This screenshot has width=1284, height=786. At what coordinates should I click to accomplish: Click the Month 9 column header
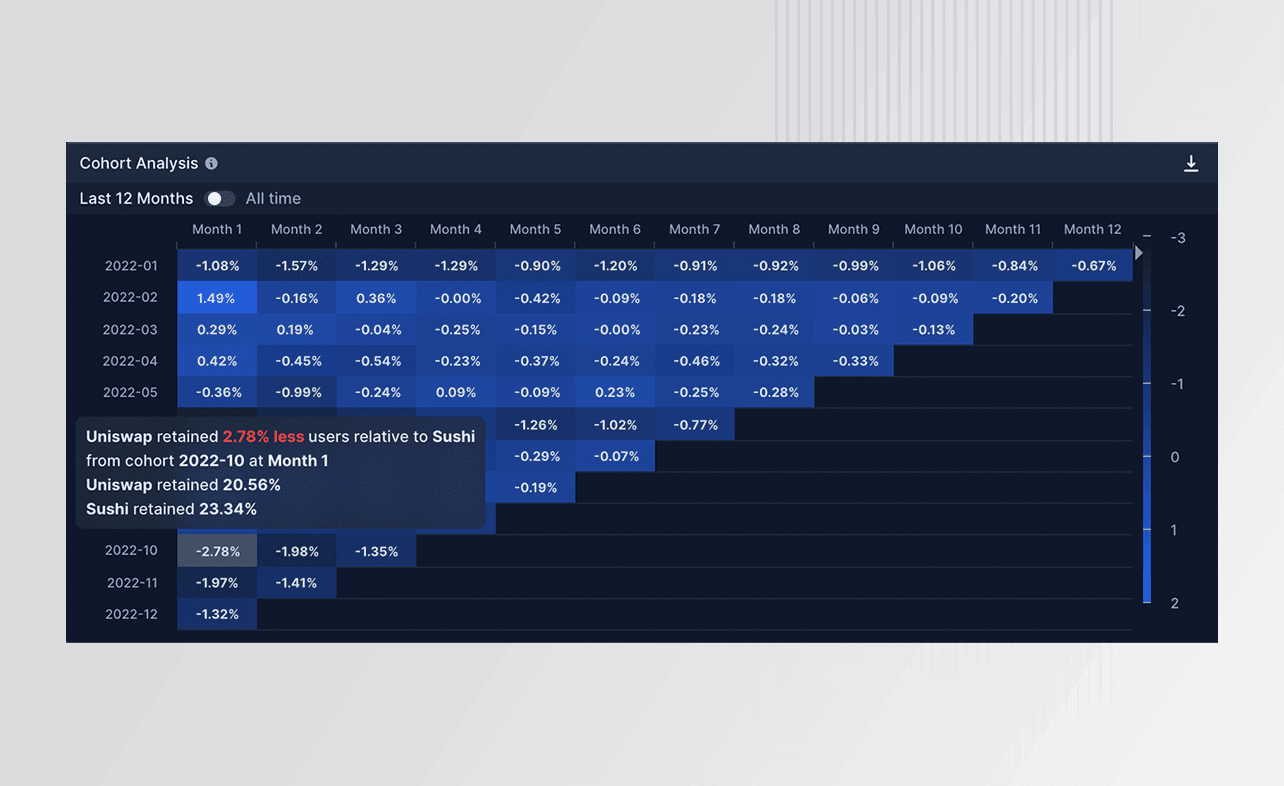point(854,229)
